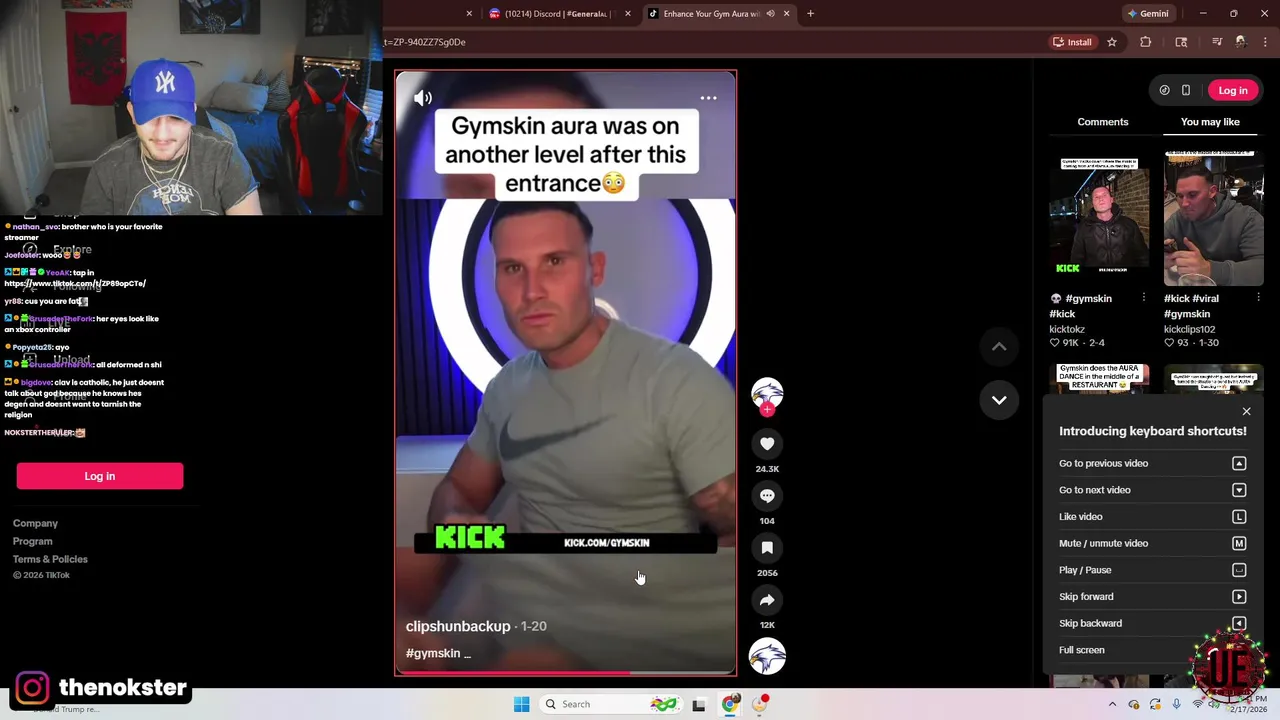Open the Chrome profile avatar
This screenshot has height=720, width=1280.
(1241, 42)
